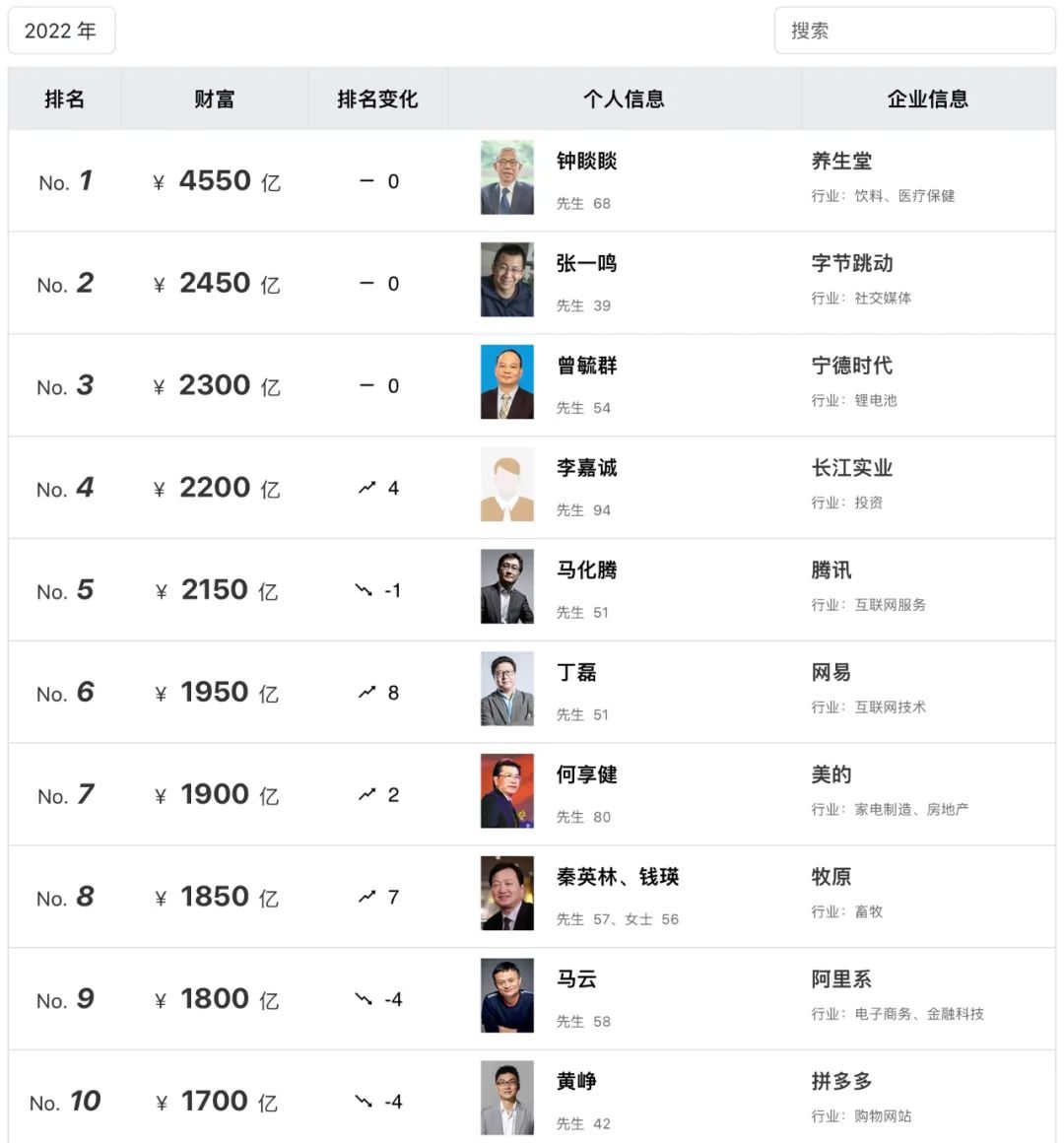The image size is (1064, 1143).
Task: Sort by the 排名变化 column header
Action: (x=377, y=100)
